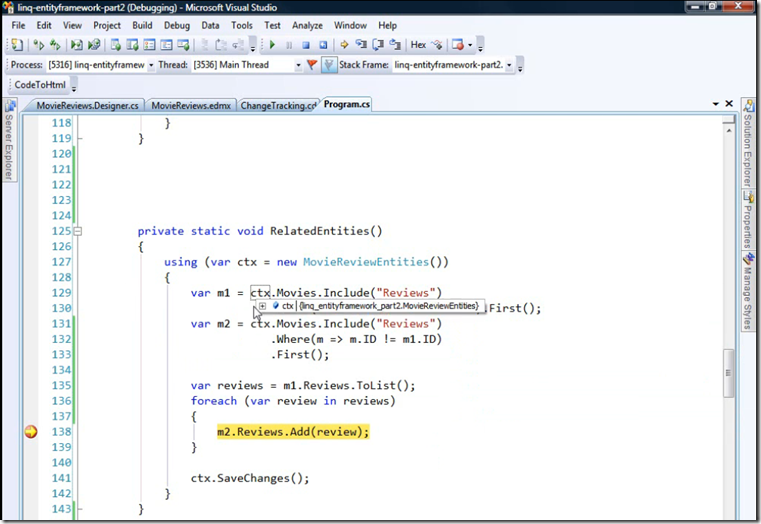
Task: Open the Tools menu
Action: [242, 25]
